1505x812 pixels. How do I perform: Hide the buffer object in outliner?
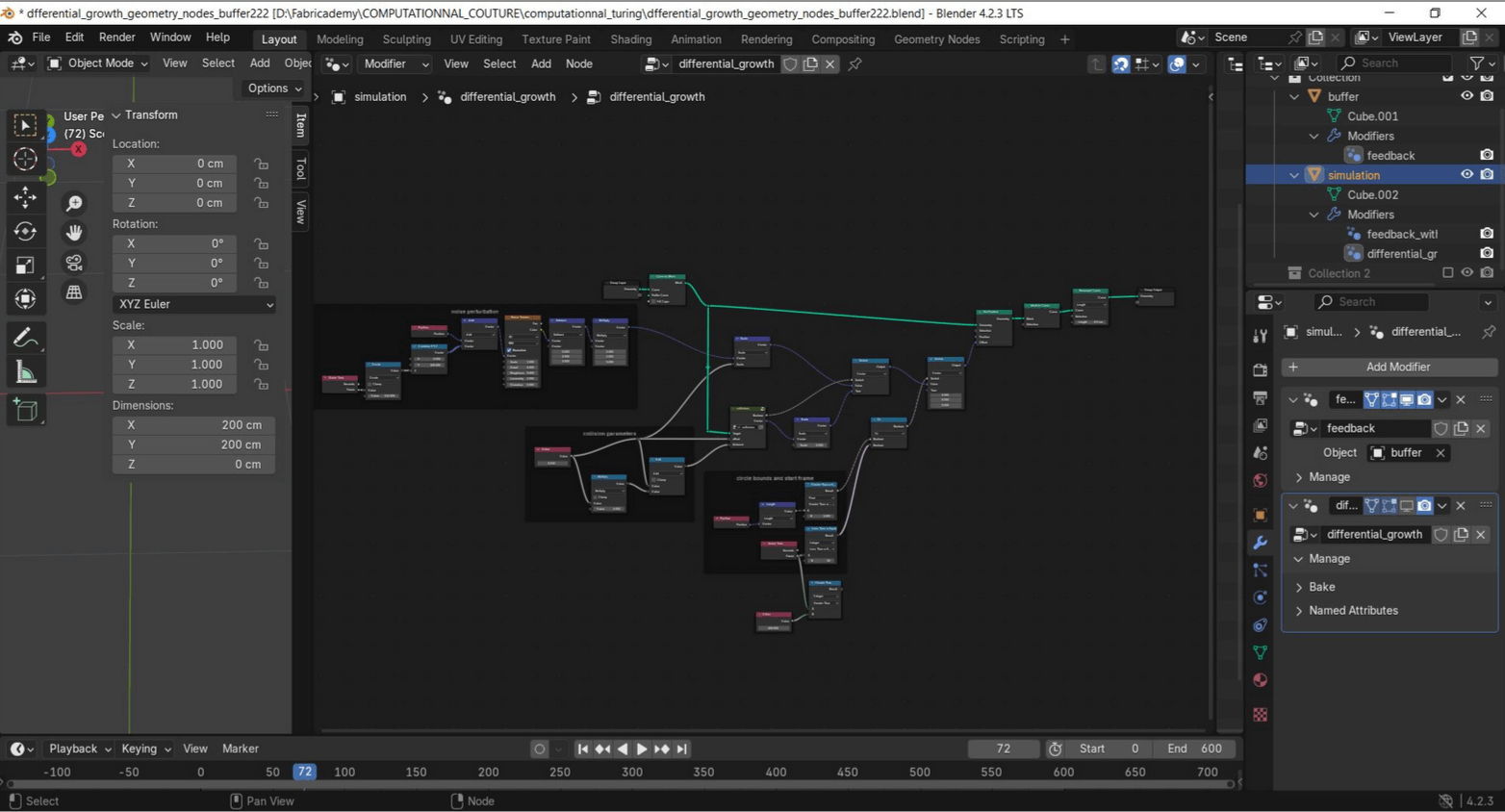click(x=1467, y=96)
